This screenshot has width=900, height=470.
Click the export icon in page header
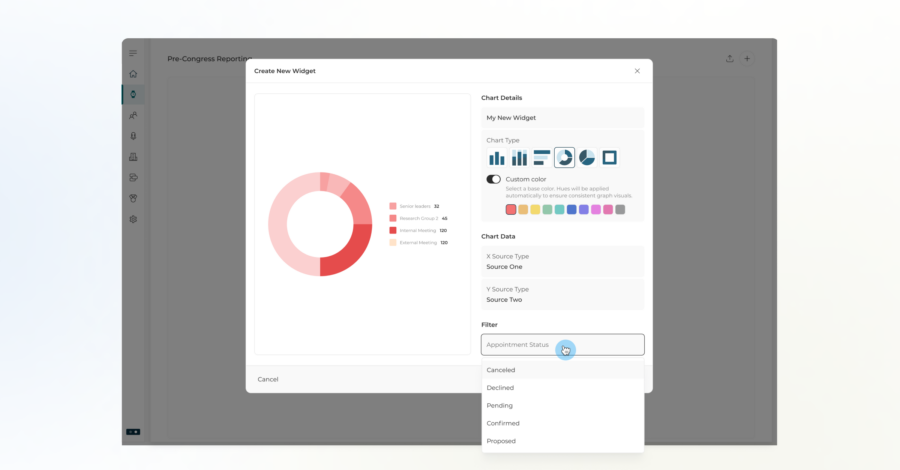point(730,59)
